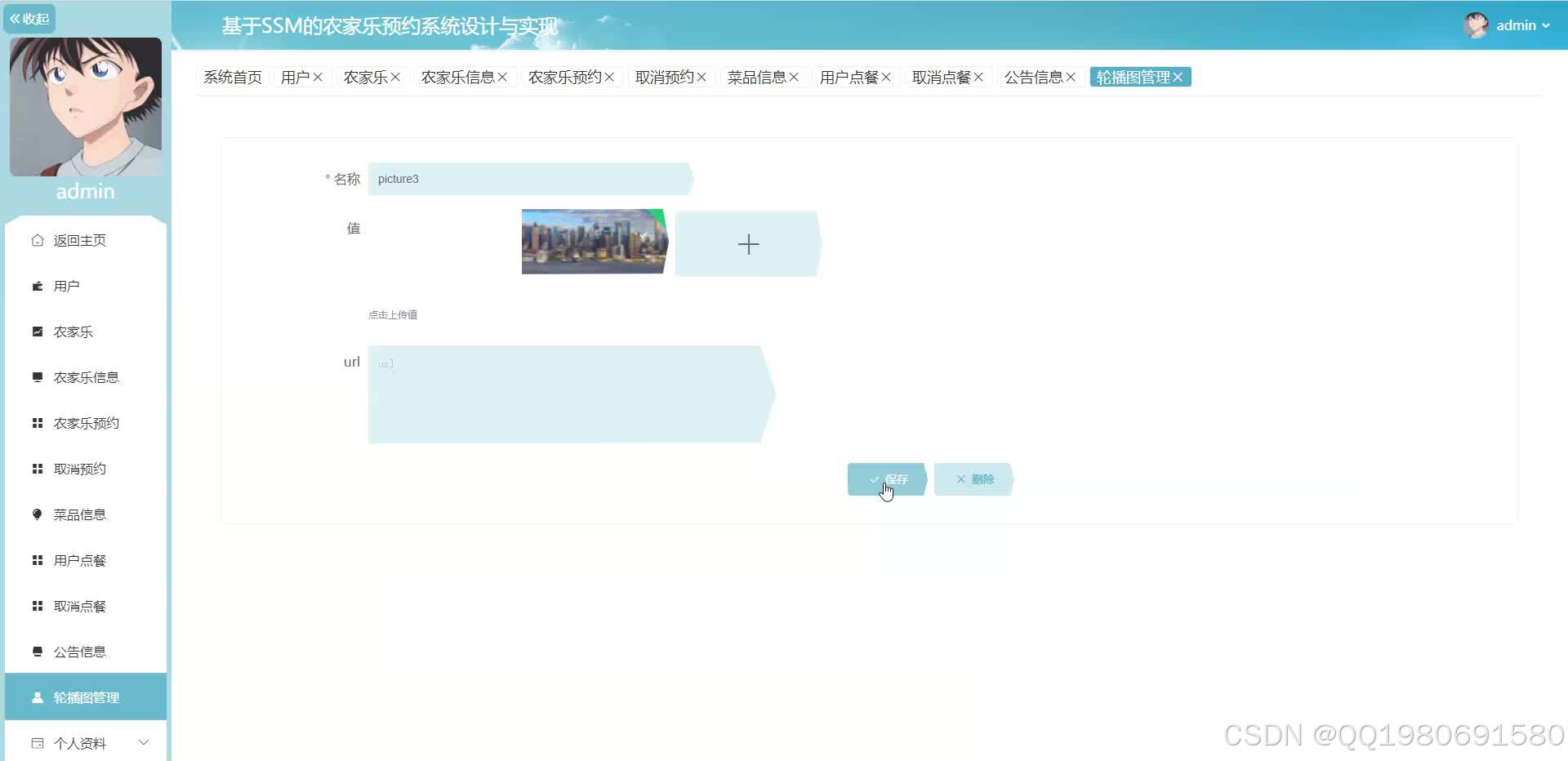
Task: Close the 农家乐信息 tab
Action: (x=502, y=77)
